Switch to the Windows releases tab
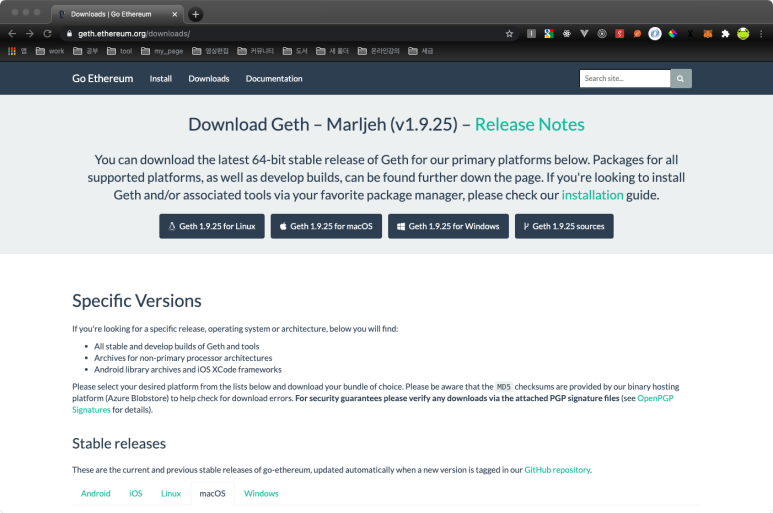The image size is (773, 513). (x=261, y=493)
